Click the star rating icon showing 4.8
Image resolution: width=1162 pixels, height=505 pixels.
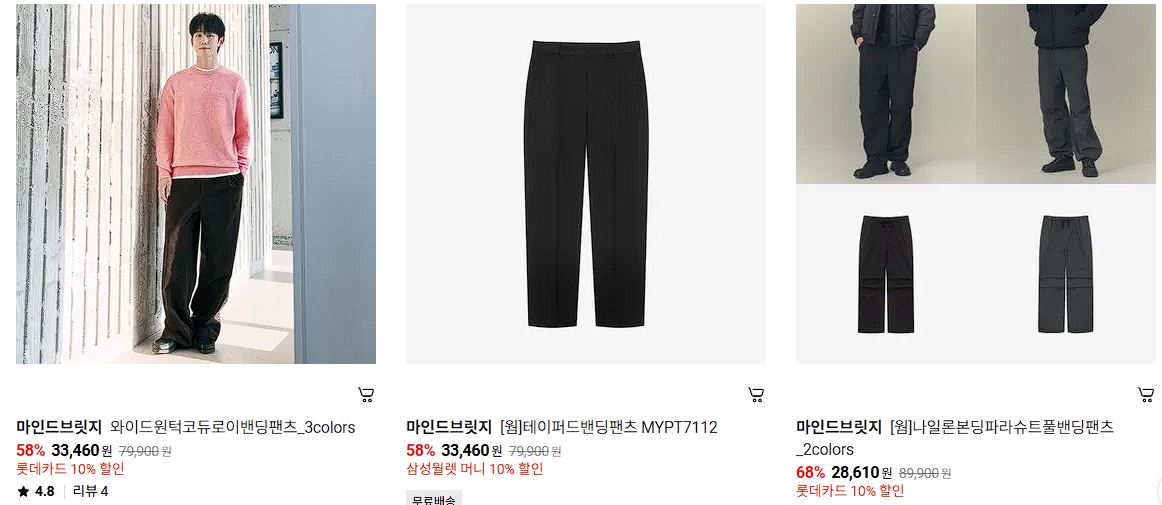(24, 491)
